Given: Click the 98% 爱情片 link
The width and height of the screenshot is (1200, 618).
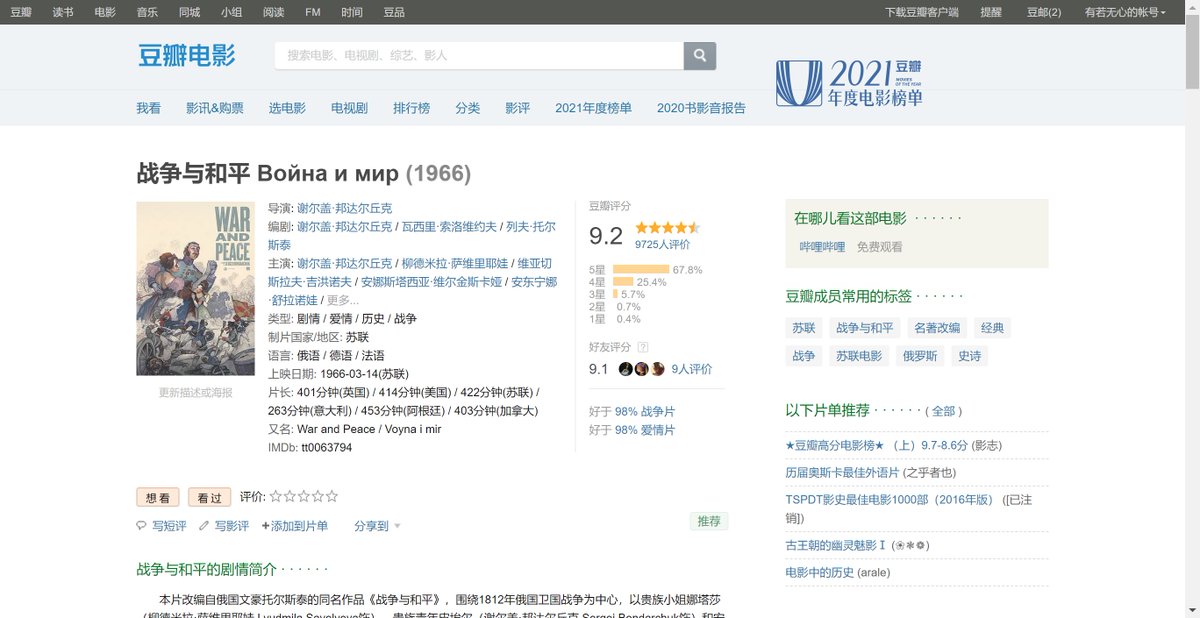Looking at the screenshot, I should pyautogui.click(x=645, y=430).
